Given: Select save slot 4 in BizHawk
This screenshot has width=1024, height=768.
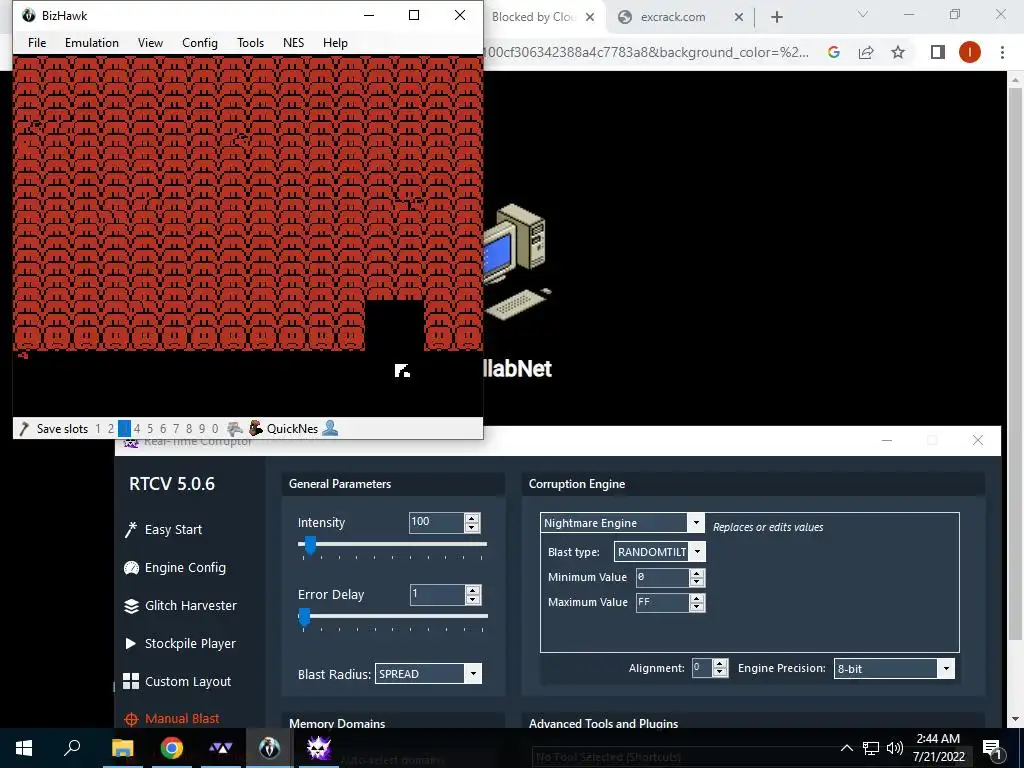Looking at the screenshot, I should (137, 429).
